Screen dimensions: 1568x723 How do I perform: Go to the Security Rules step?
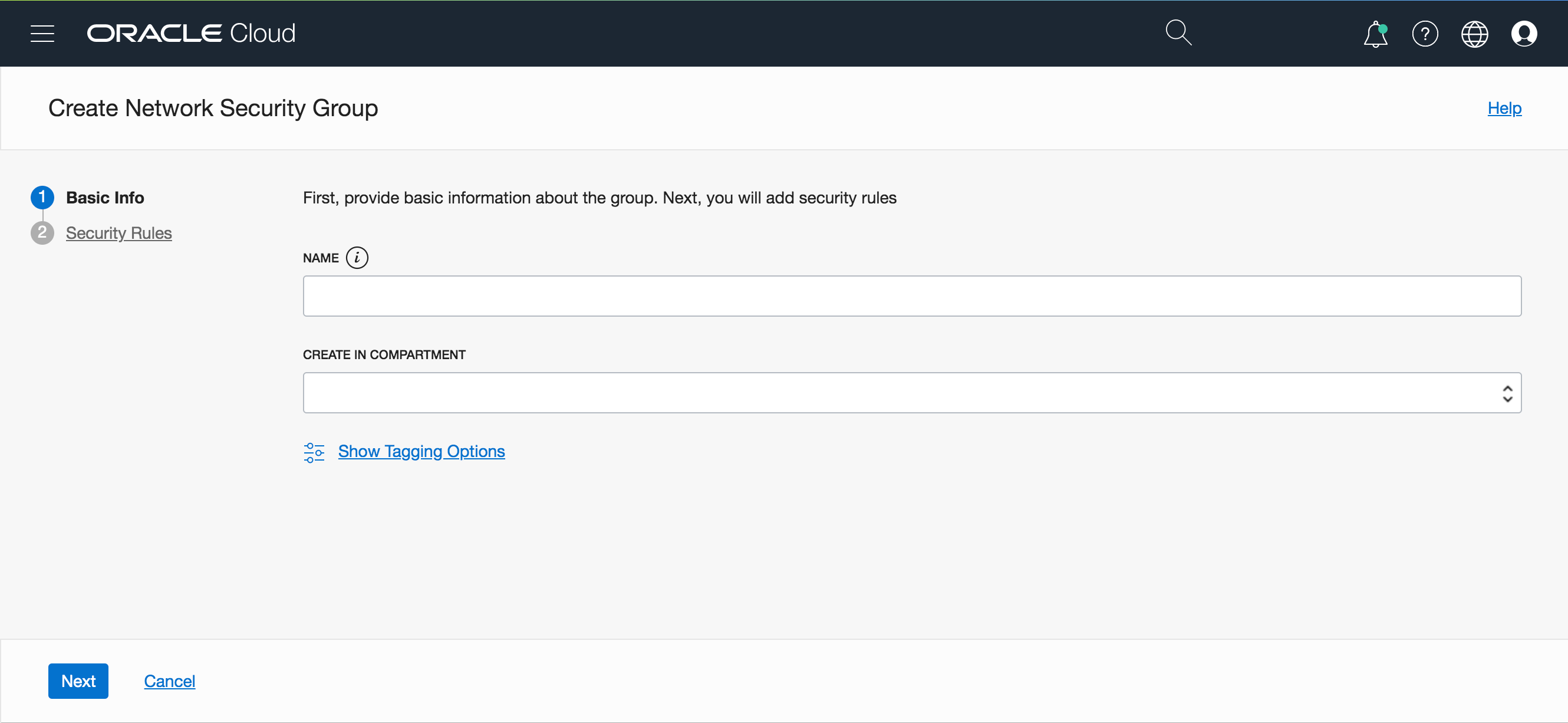(x=118, y=233)
